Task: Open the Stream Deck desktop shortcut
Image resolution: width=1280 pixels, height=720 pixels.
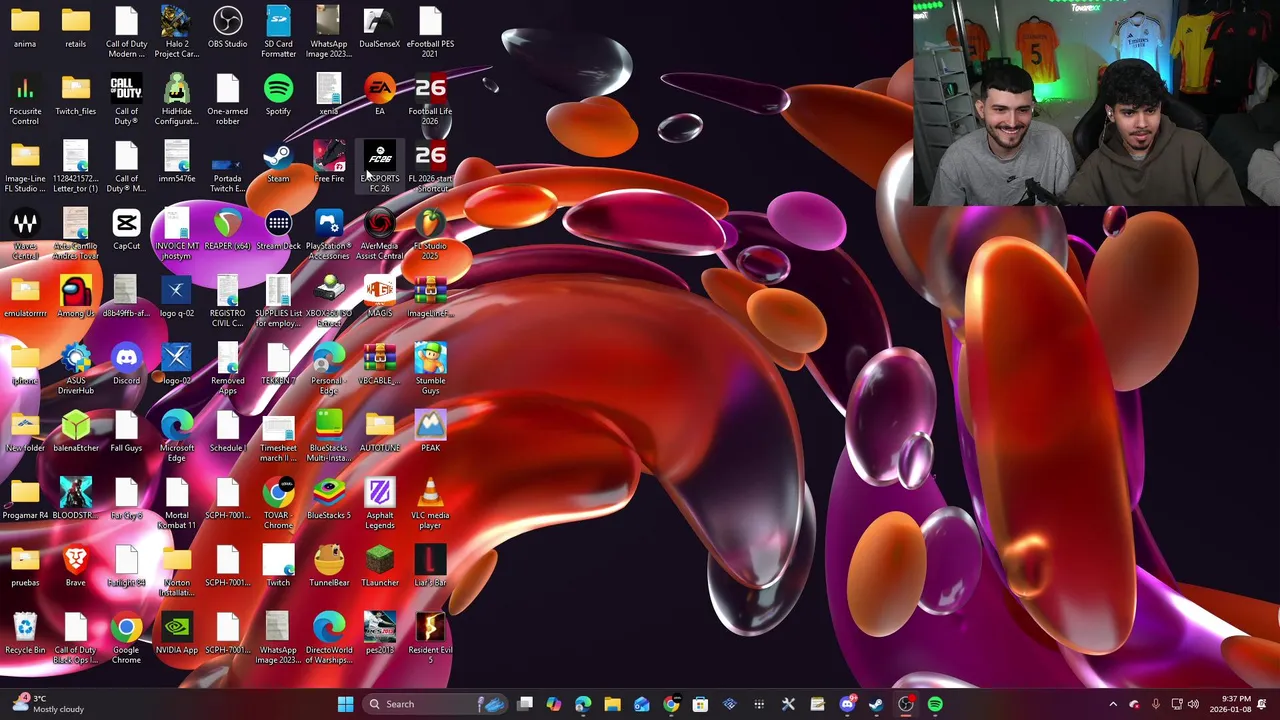Action: tap(278, 230)
